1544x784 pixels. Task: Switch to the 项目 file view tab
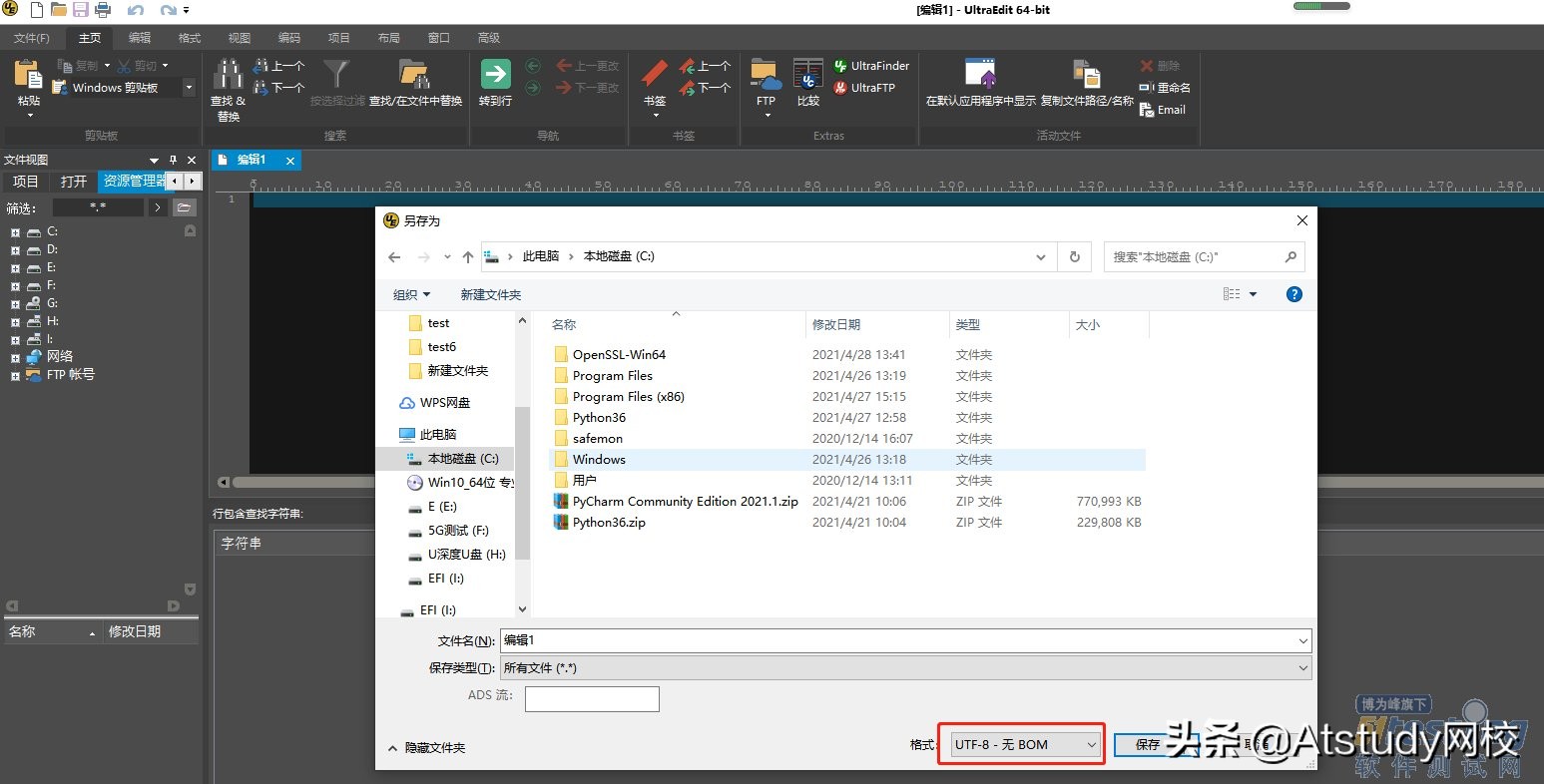coord(25,181)
